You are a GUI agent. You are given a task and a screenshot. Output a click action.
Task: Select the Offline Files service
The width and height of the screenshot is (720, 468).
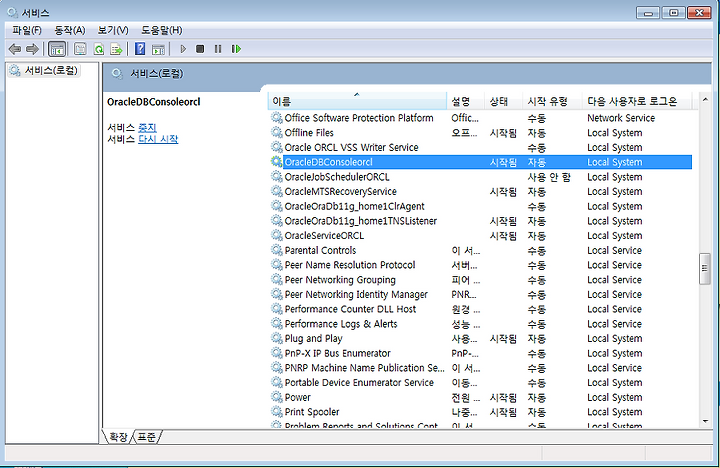point(480,132)
